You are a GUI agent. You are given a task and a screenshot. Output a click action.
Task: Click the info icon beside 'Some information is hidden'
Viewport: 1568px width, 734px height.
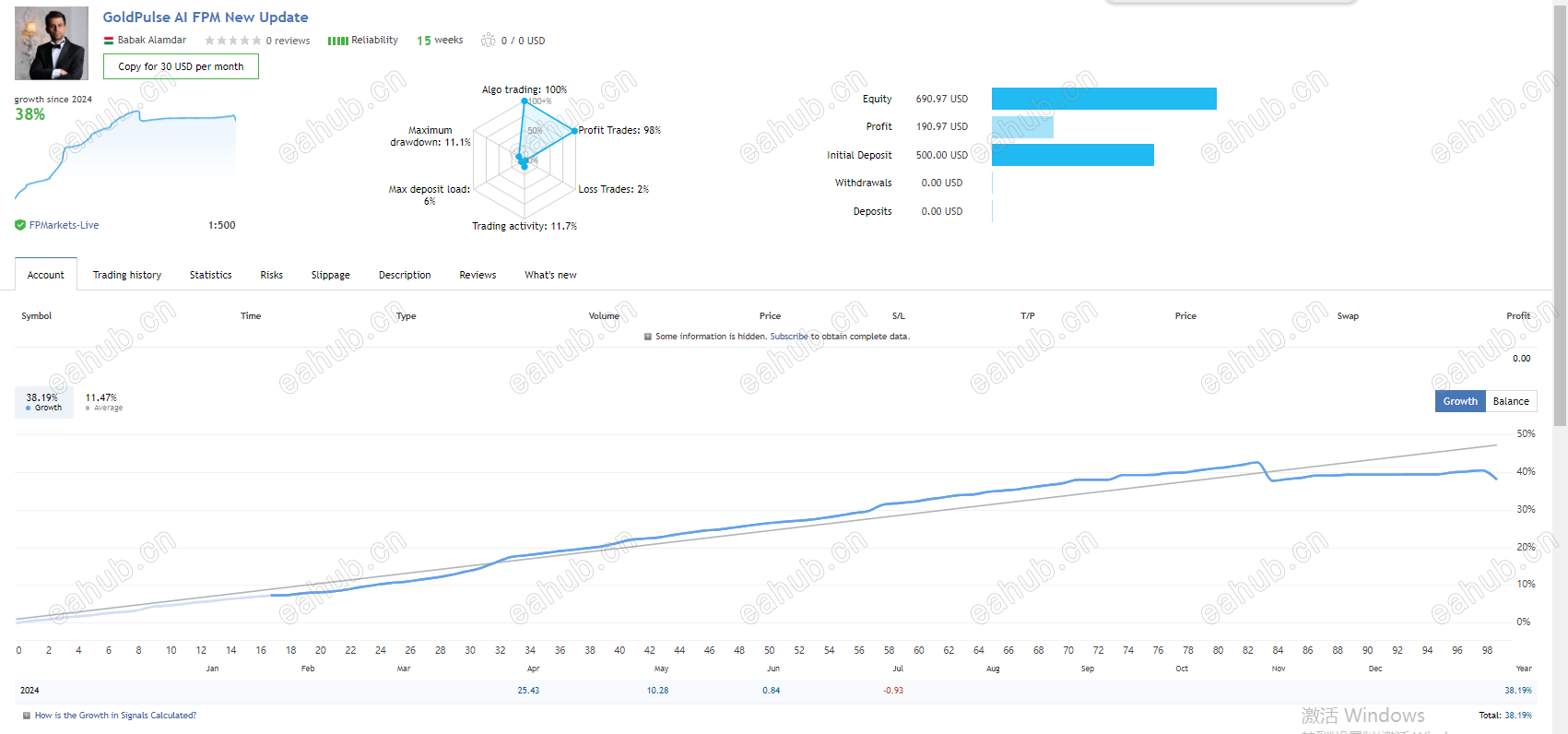(x=648, y=337)
